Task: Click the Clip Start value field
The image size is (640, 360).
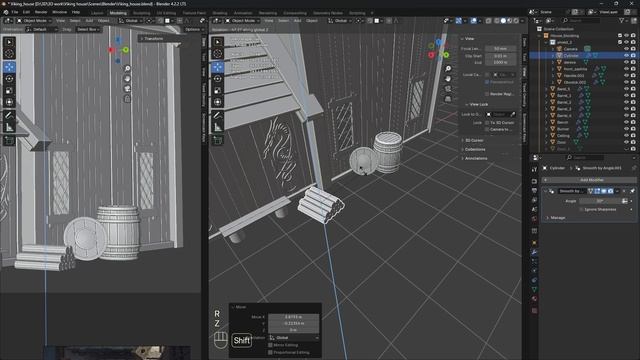Action: click(x=500, y=56)
